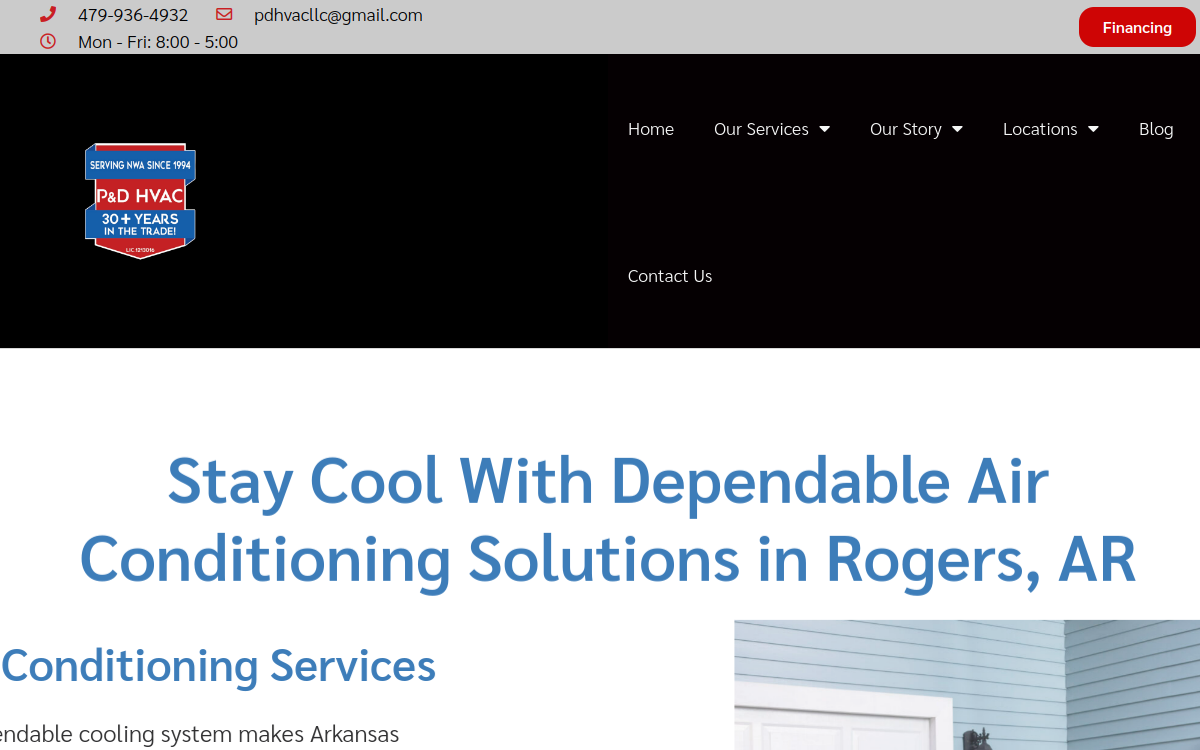The width and height of the screenshot is (1200, 750).
Task: Open the Blog menu item
Action: tap(1156, 129)
